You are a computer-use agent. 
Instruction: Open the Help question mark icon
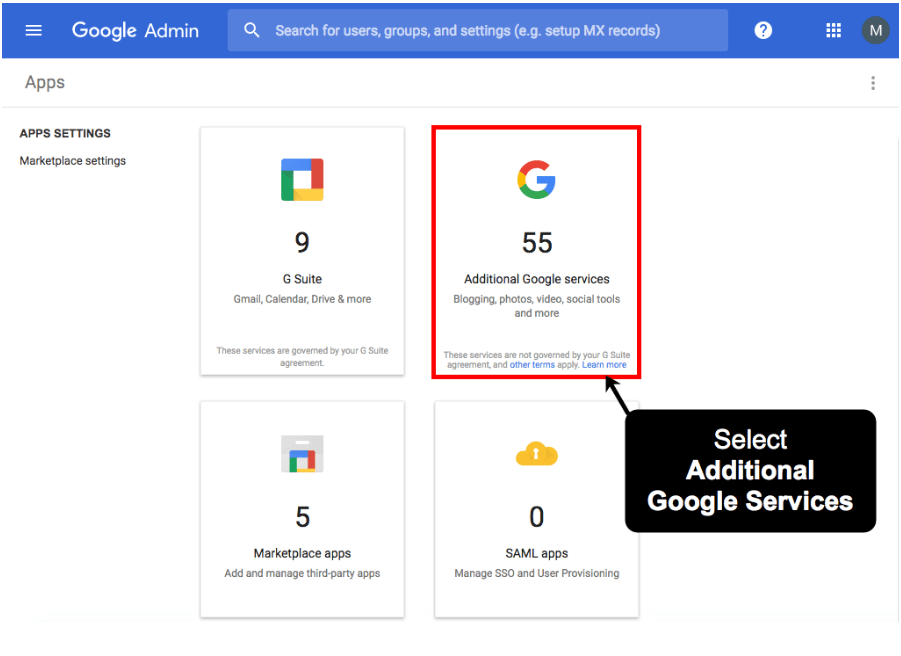coord(763,30)
